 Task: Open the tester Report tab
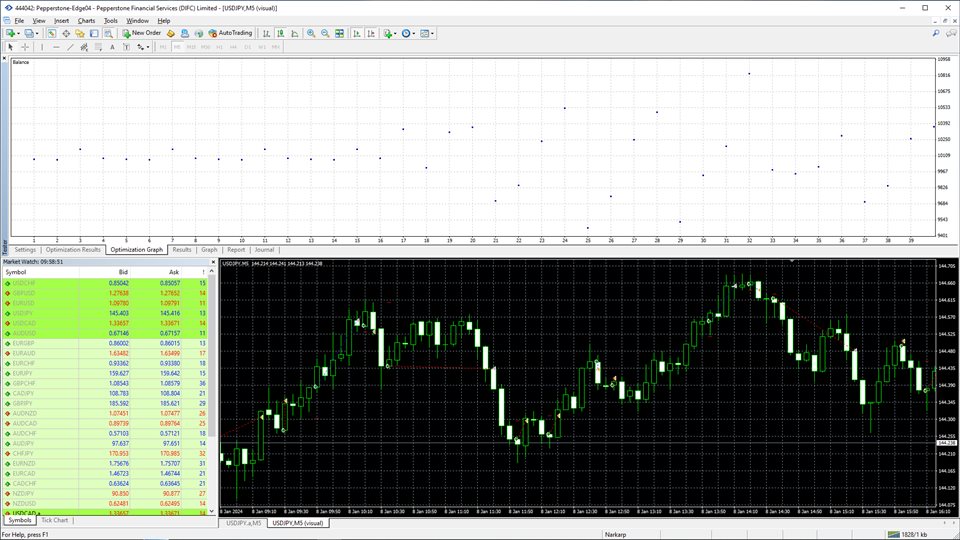tap(236, 250)
